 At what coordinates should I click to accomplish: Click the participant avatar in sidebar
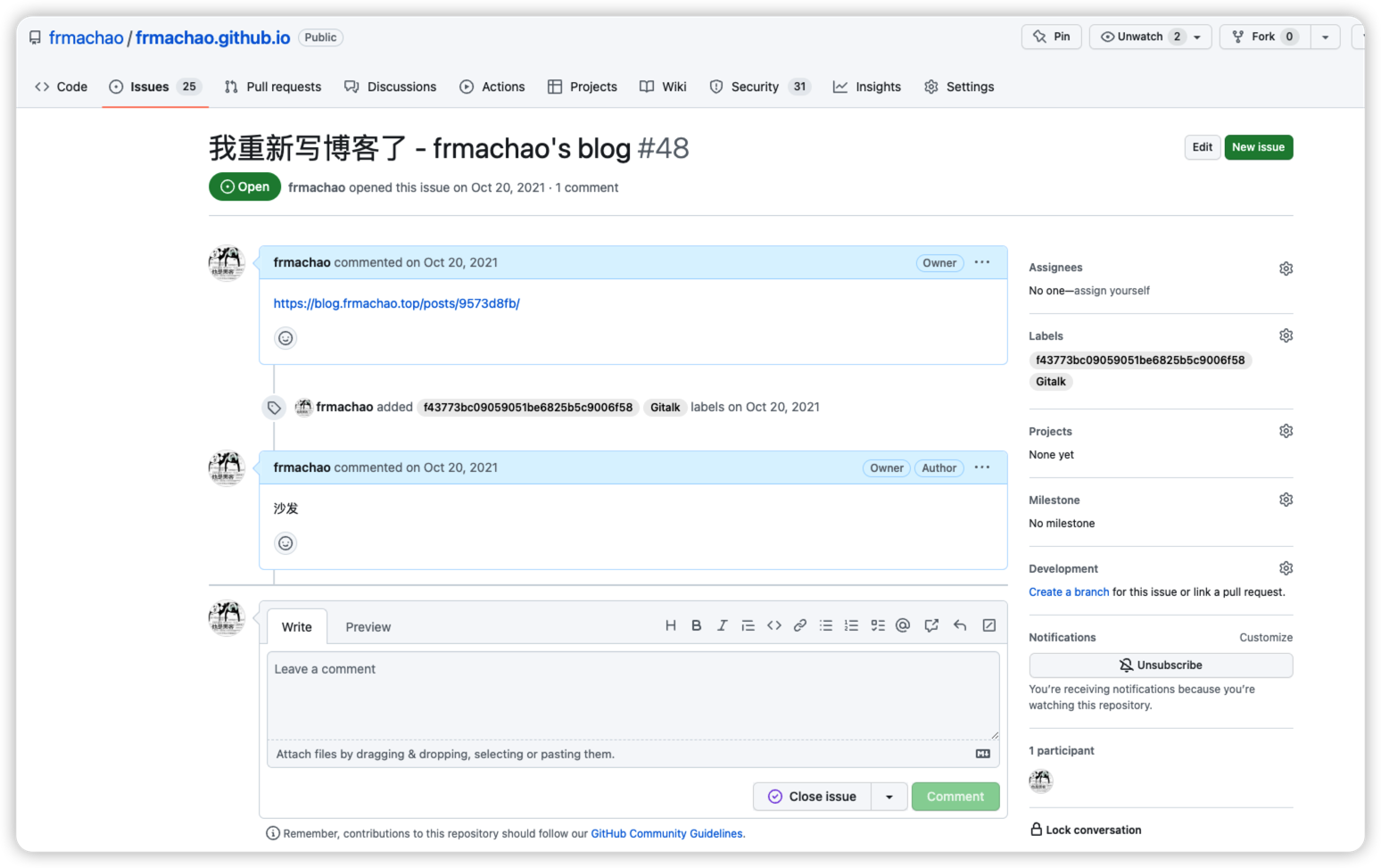coord(1041,781)
